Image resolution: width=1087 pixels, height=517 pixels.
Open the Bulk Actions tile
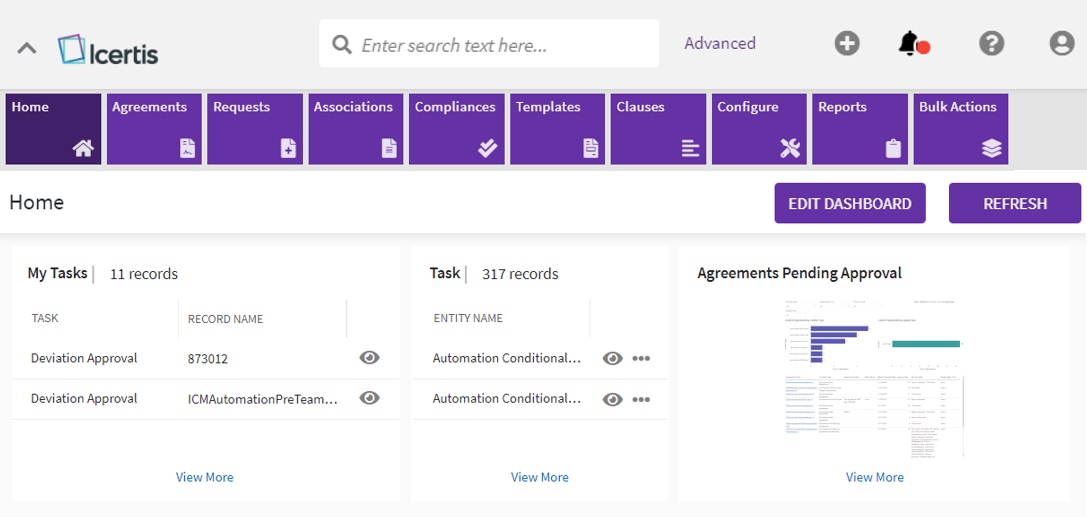(x=960, y=129)
